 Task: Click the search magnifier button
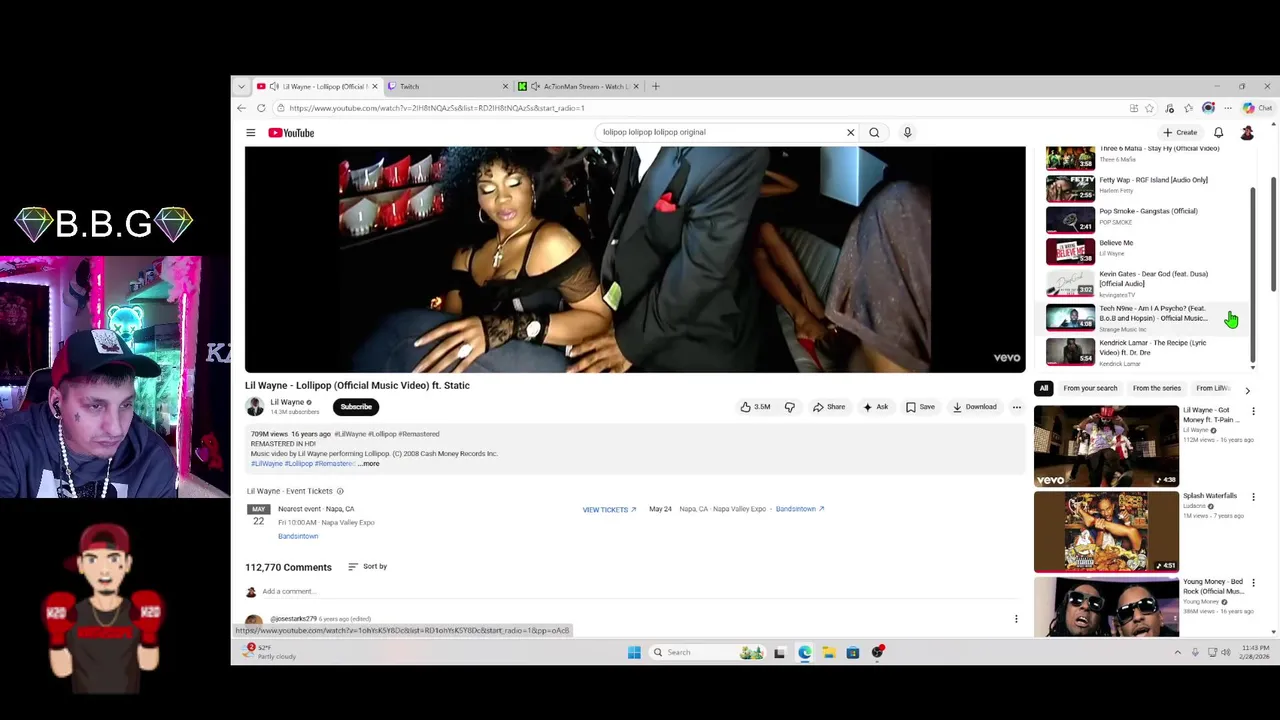click(874, 132)
